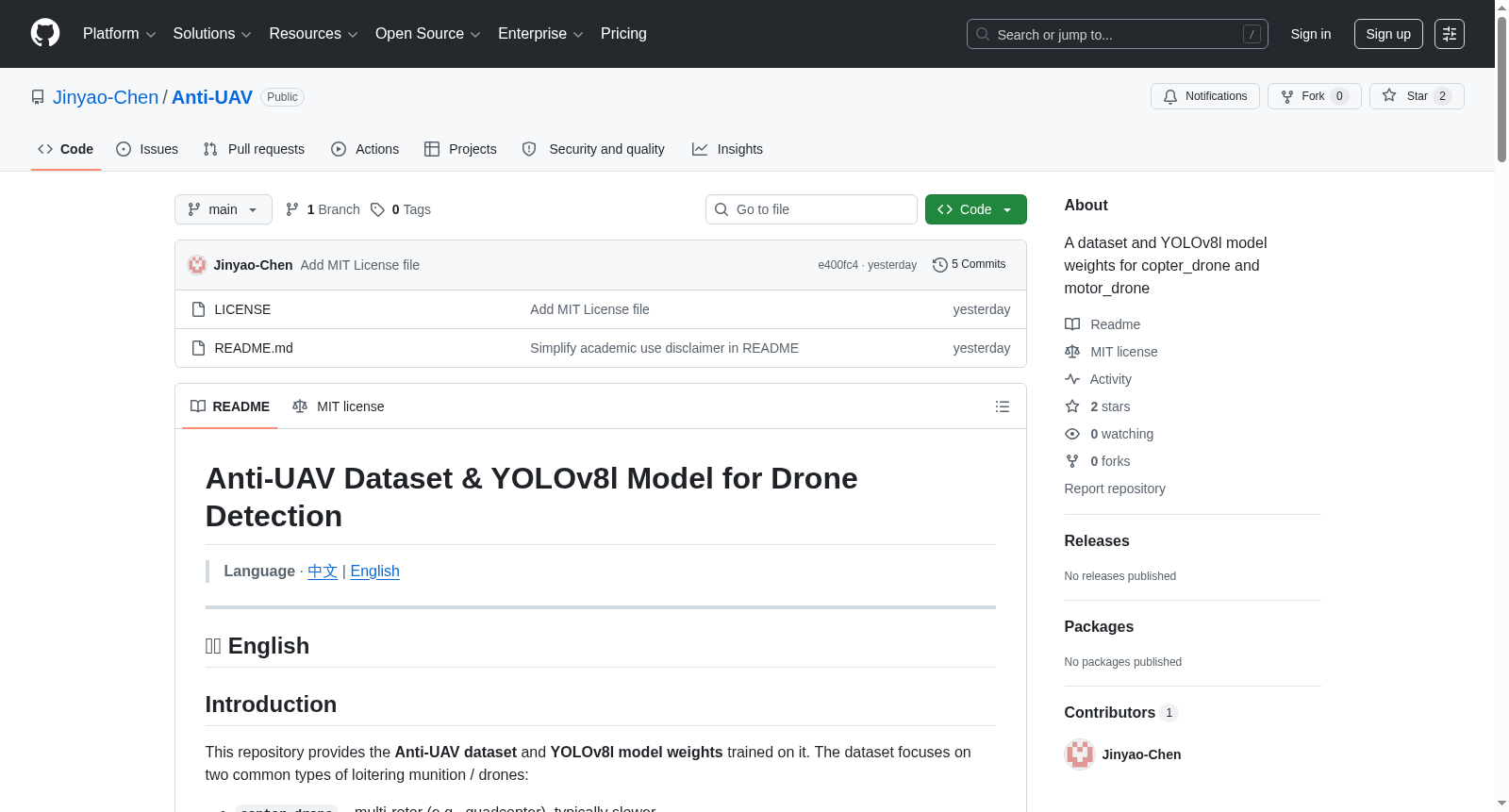
Task: View the 0 Tags list
Action: (401, 209)
